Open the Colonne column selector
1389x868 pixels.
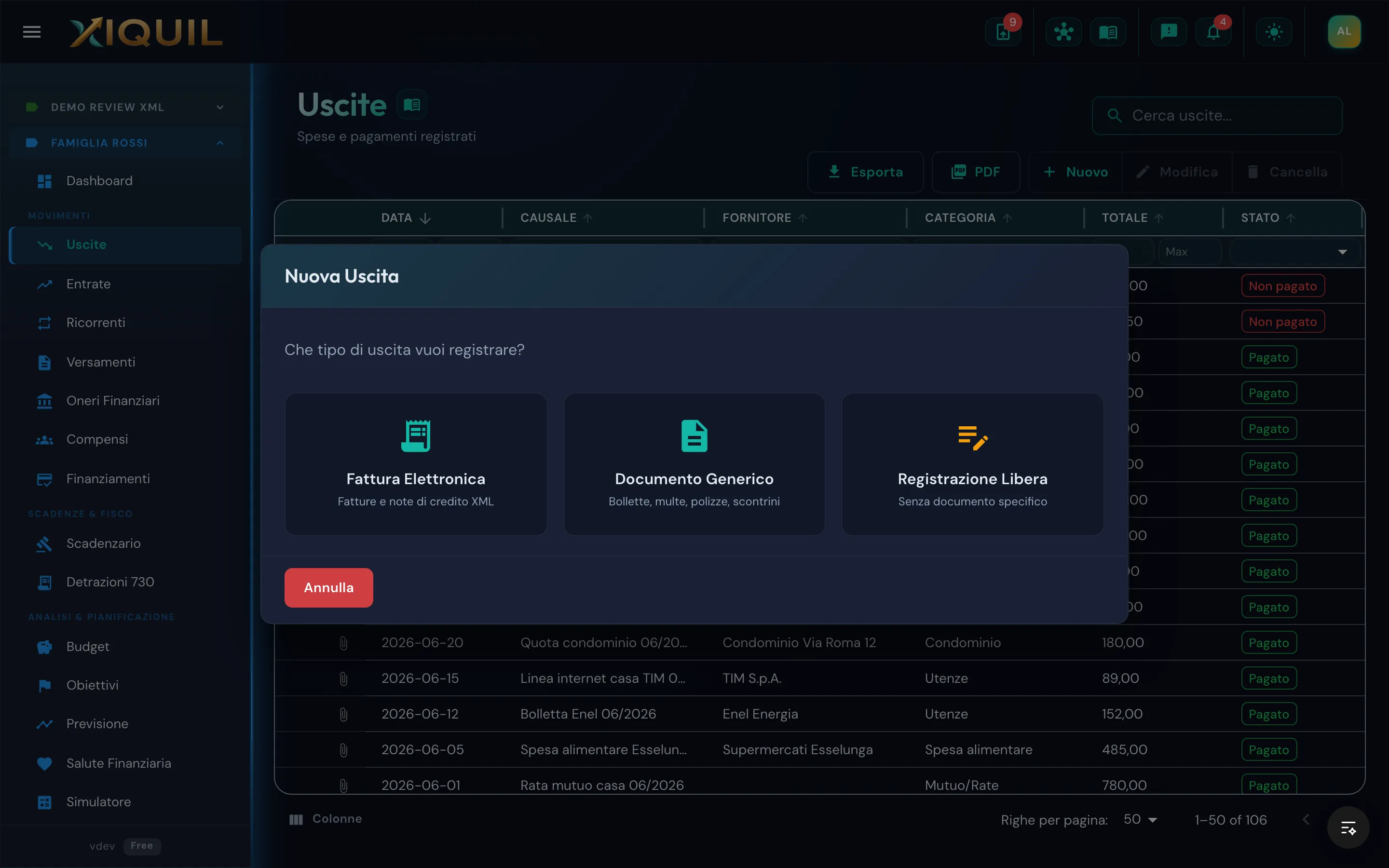(x=326, y=819)
